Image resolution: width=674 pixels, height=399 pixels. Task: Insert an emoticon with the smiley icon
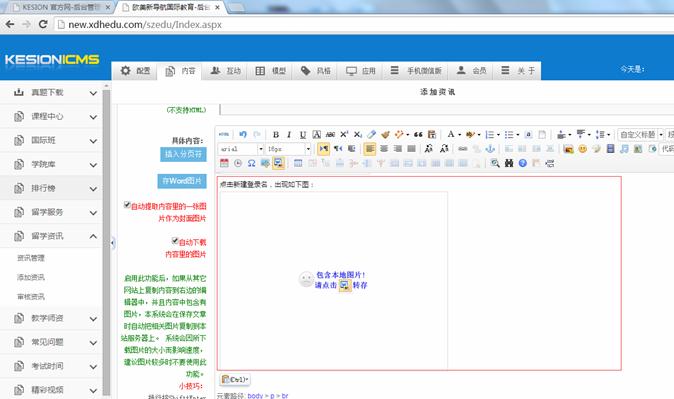pos(582,149)
